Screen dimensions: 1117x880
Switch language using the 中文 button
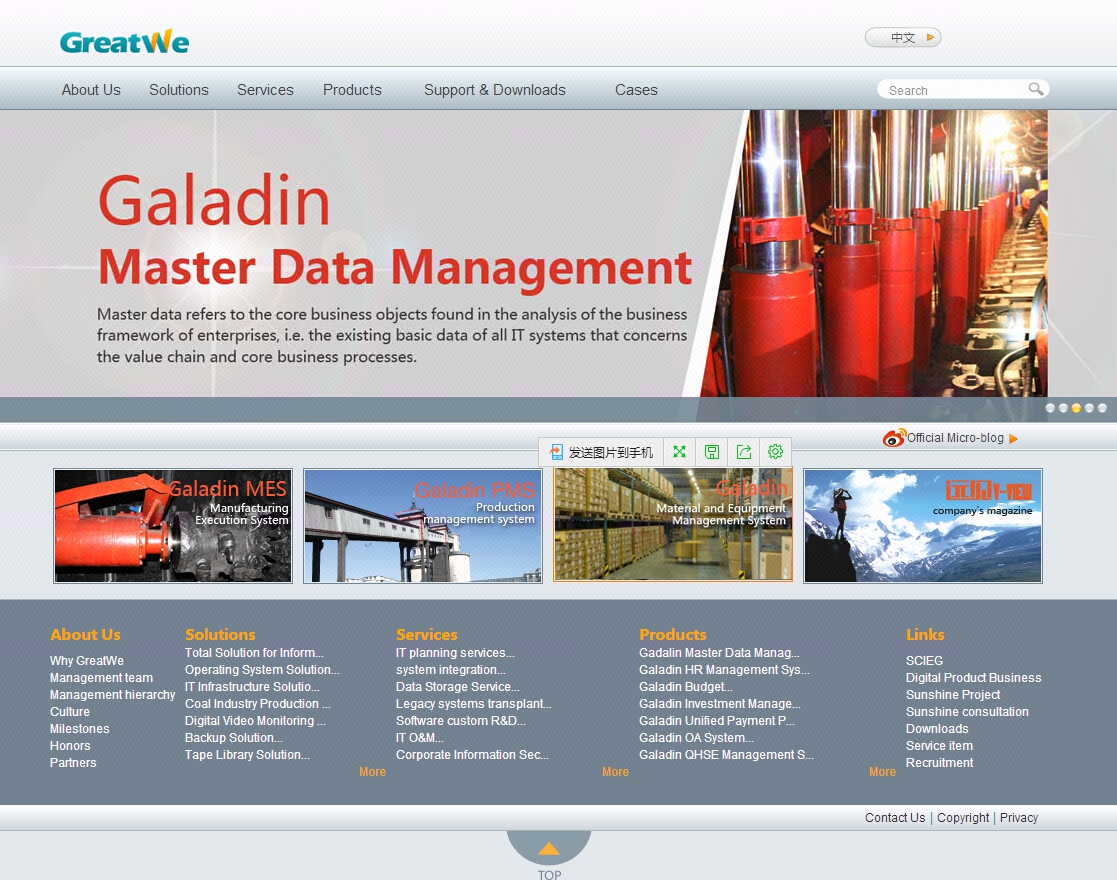point(903,38)
